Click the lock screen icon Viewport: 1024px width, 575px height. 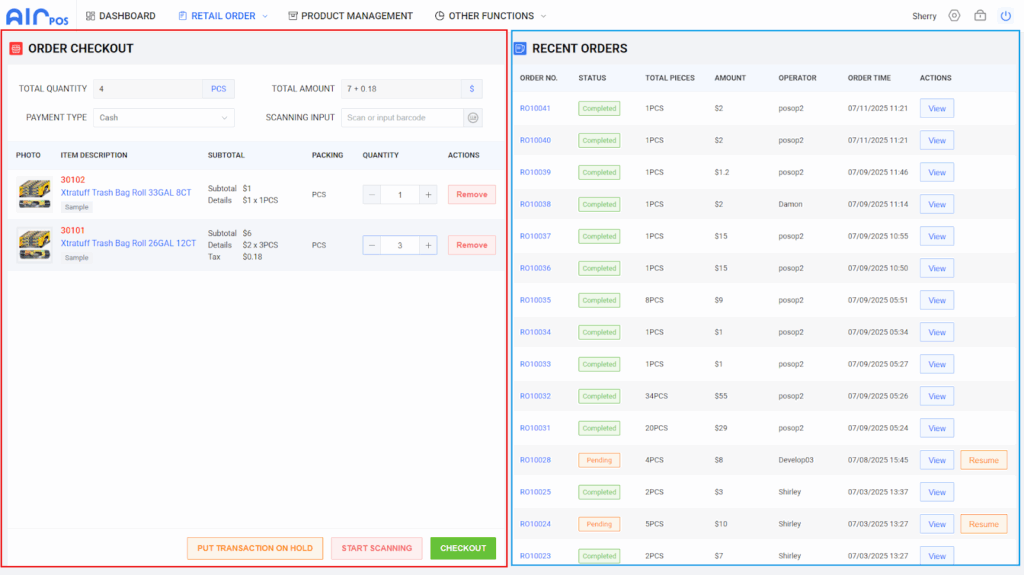coord(980,16)
